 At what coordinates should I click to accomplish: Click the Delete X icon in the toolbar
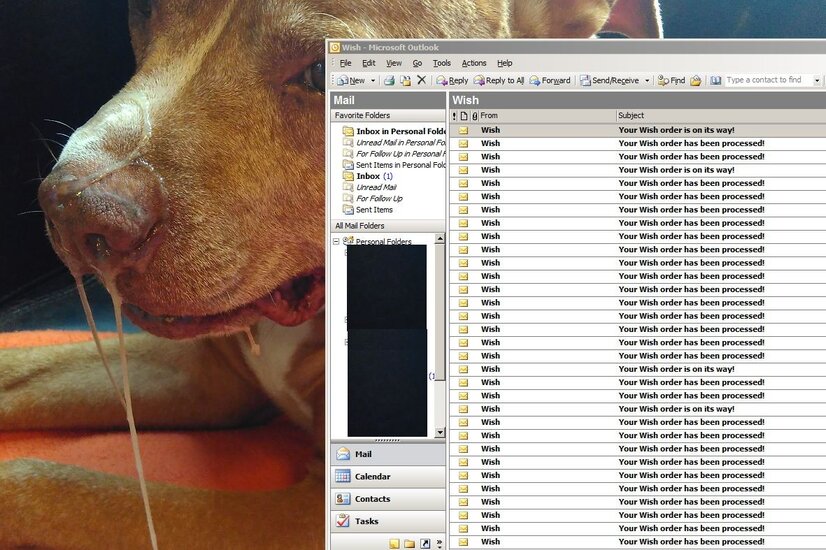pyautogui.click(x=421, y=80)
